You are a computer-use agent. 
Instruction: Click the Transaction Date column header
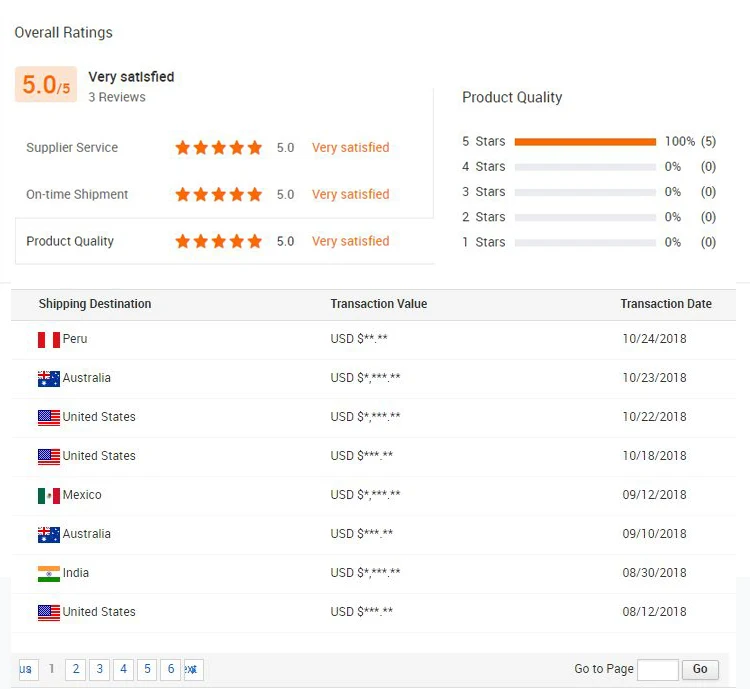point(666,304)
